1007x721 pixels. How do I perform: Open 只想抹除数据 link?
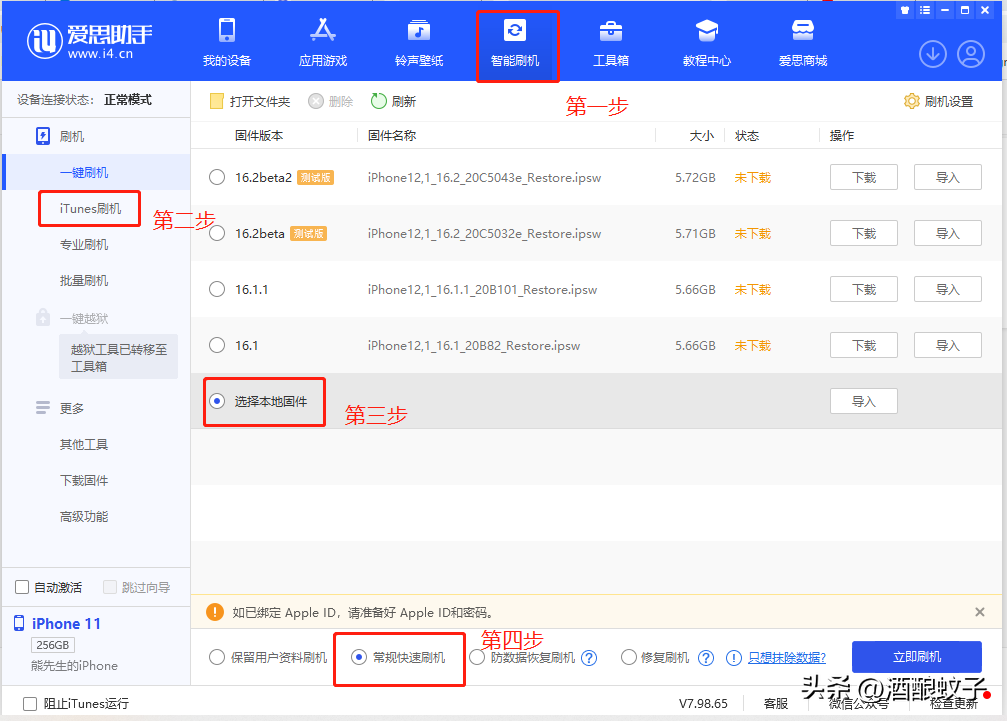[787, 657]
